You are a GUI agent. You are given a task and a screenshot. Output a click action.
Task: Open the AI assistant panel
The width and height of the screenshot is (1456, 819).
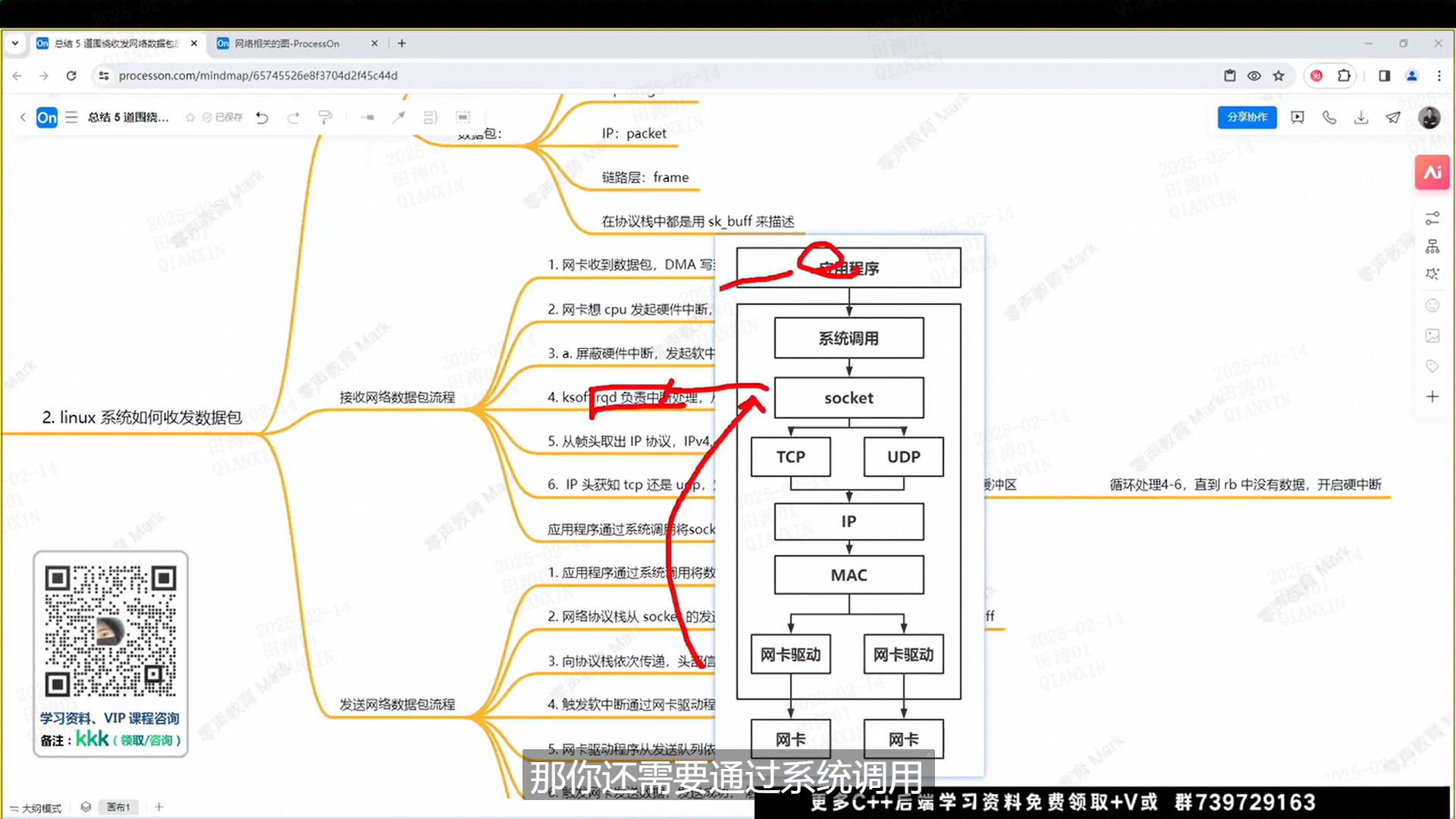point(1432,173)
